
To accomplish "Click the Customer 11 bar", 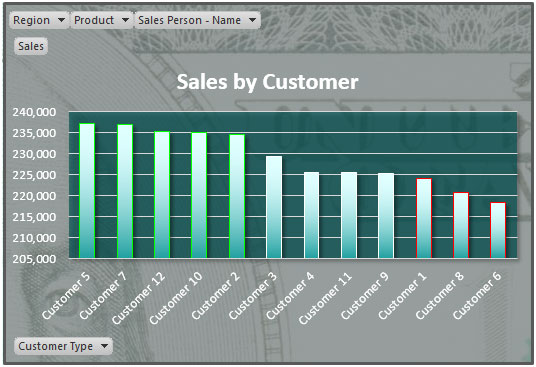I will coord(349,215).
